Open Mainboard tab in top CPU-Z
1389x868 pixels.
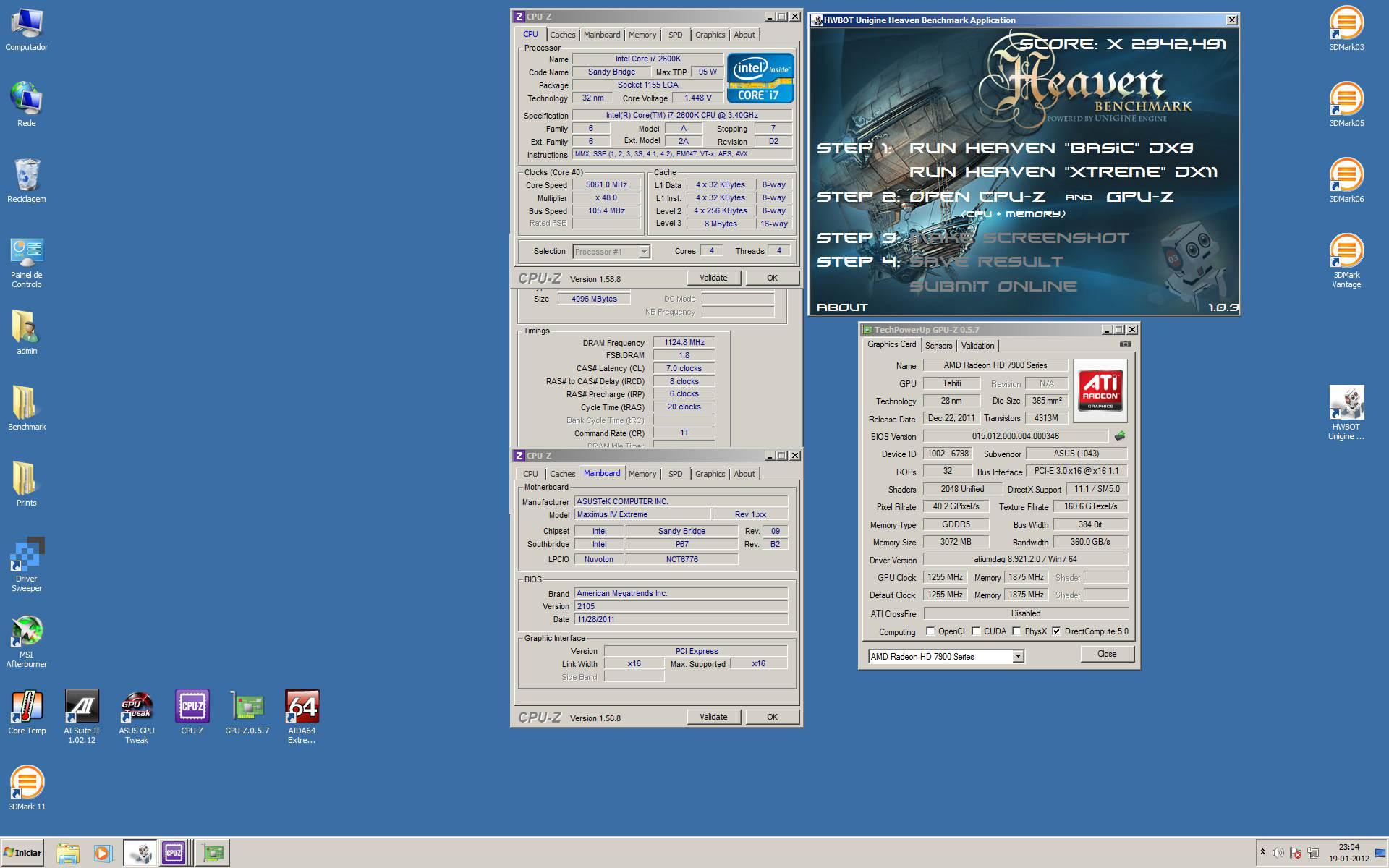[602, 35]
